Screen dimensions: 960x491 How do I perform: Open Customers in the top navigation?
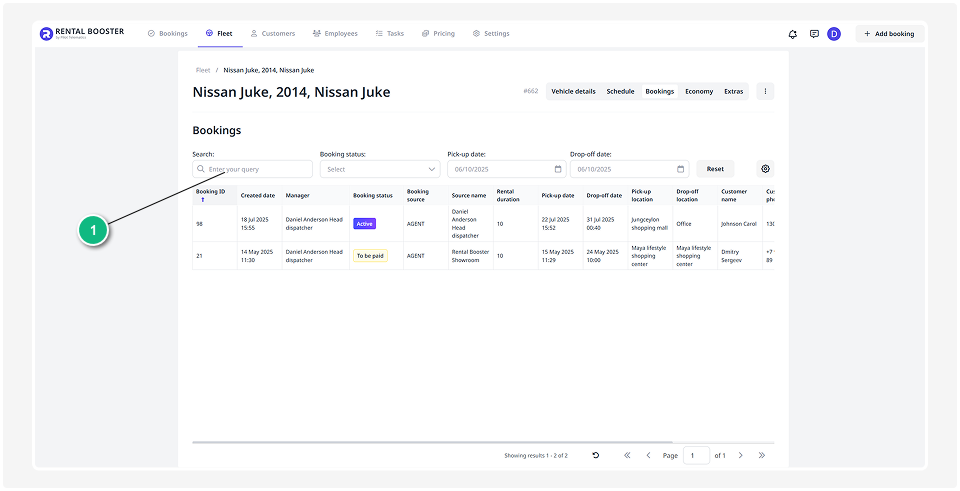click(x=272, y=34)
